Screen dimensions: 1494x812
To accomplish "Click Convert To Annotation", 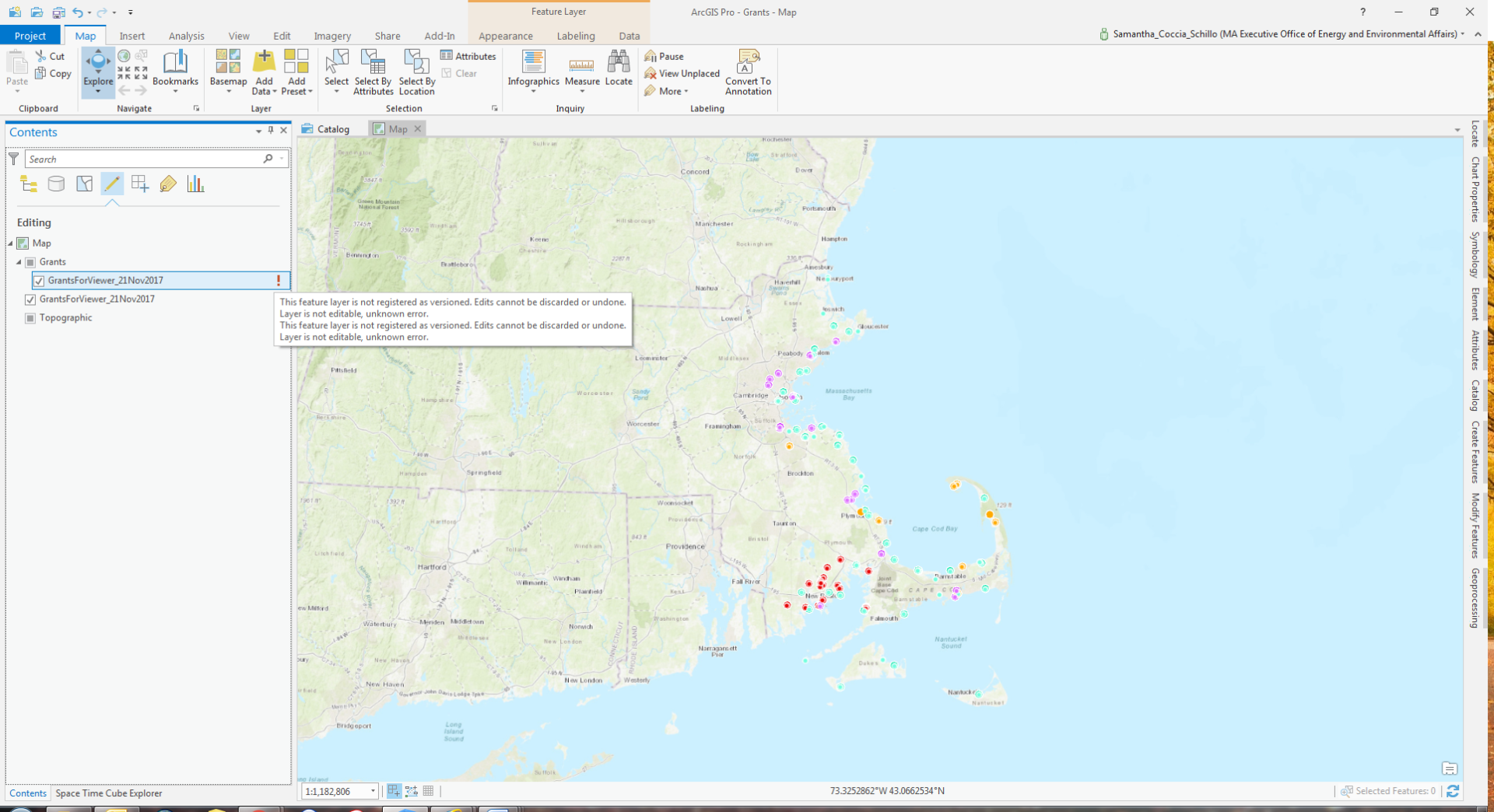I will pyautogui.click(x=748, y=72).
